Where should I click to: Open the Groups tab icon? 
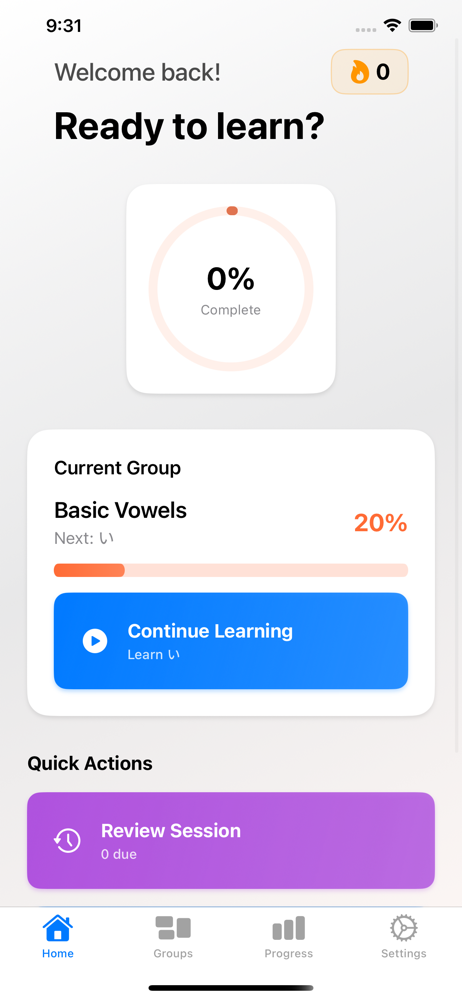tap(173, 928)
